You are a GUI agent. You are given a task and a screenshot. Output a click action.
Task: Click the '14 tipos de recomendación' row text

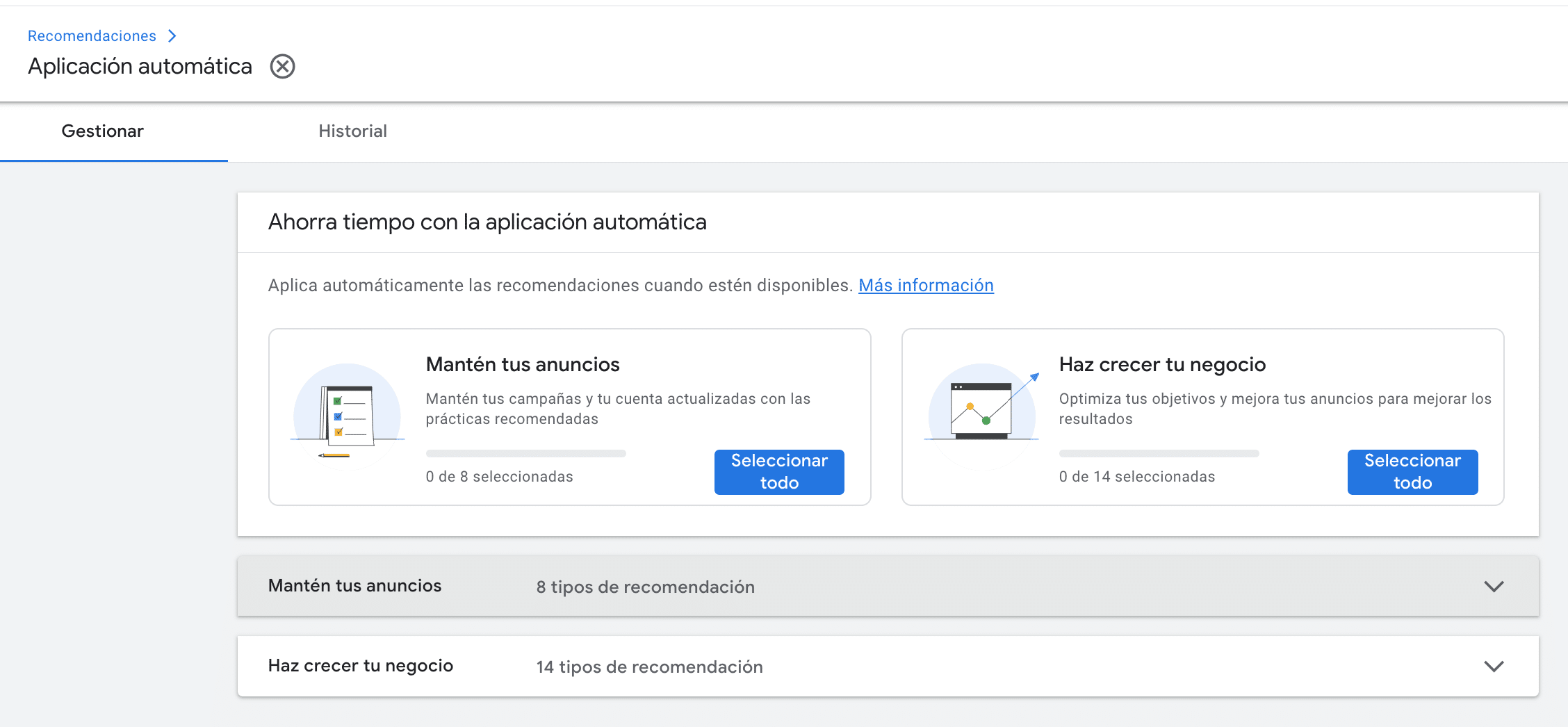click(x=649, y=667)
